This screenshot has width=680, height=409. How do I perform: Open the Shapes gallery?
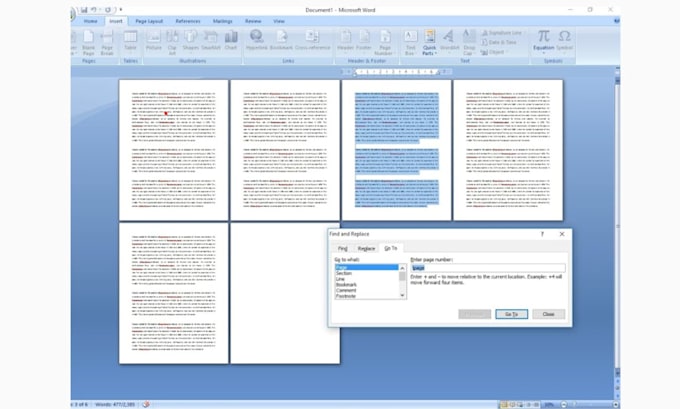[190, 42]
